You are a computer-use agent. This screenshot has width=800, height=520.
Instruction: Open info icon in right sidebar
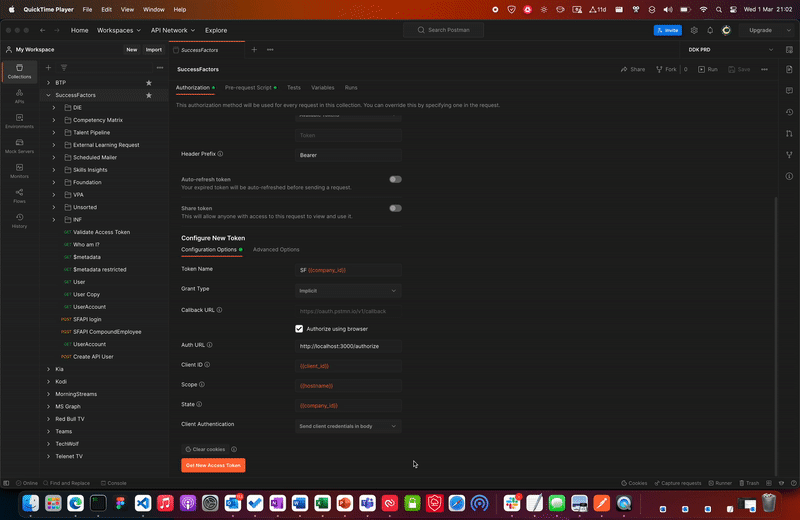(789, 176)
